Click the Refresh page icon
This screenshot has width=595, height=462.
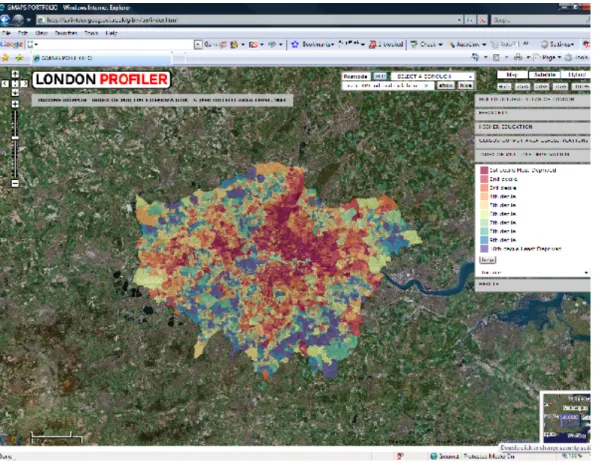point(470,20)
